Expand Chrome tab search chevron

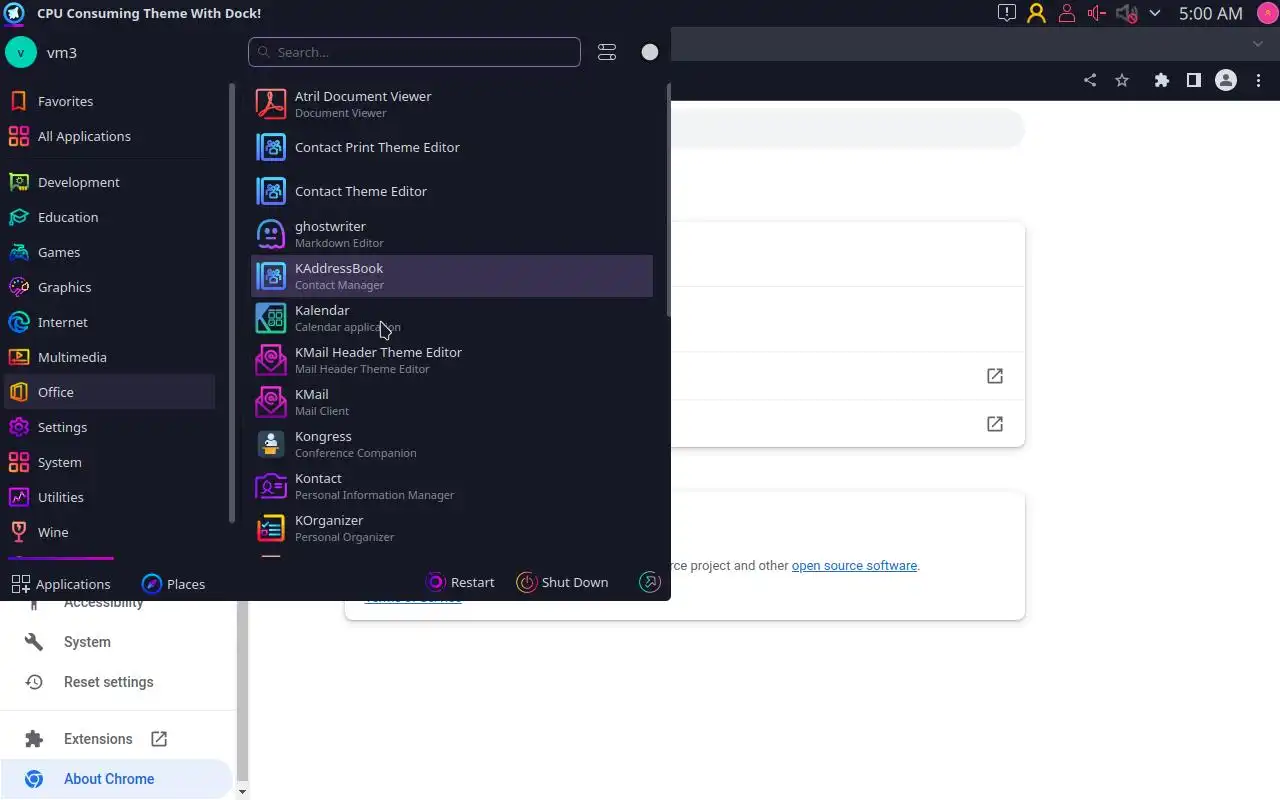pos(1258,44)
